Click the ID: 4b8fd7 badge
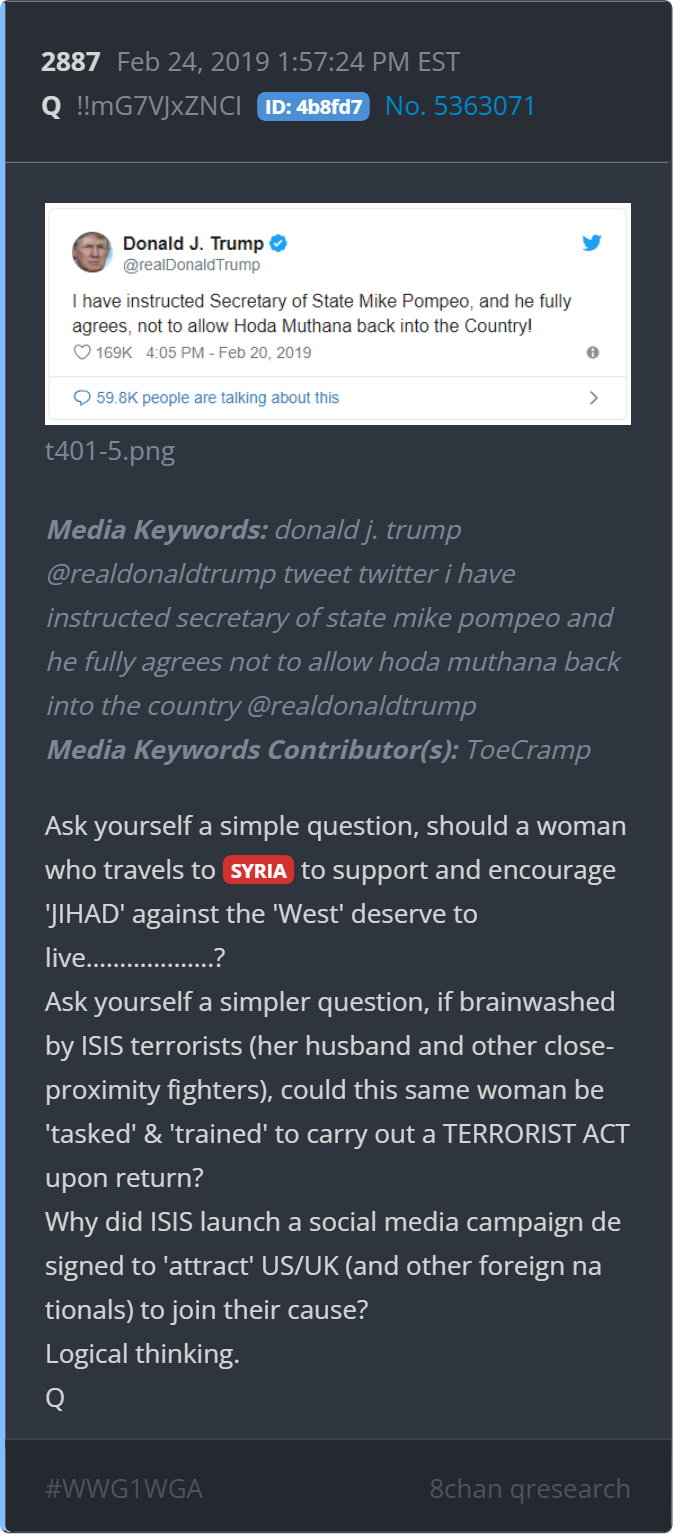 click(313, 107)
